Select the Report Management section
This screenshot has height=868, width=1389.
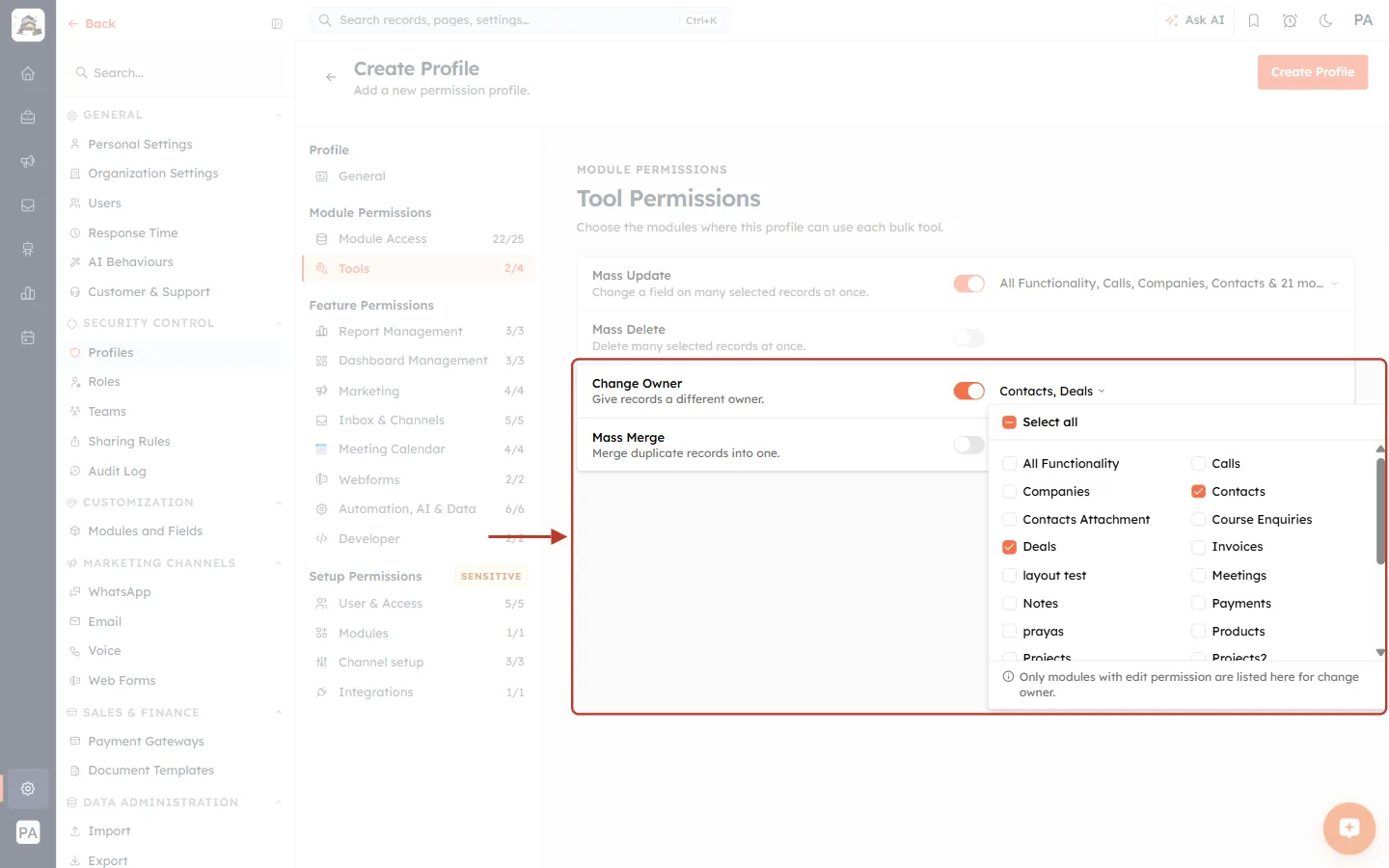(419, 332)
